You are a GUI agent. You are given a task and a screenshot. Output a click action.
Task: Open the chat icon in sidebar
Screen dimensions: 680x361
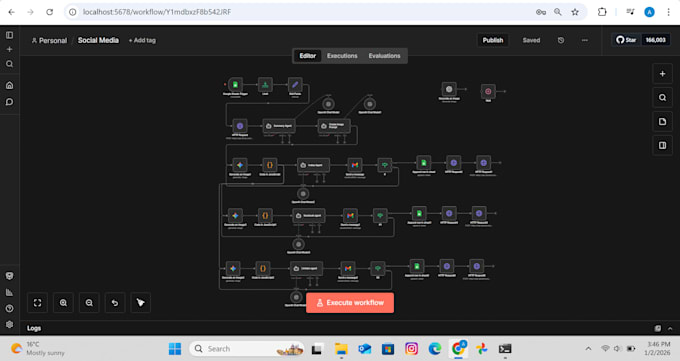(10, 102)
